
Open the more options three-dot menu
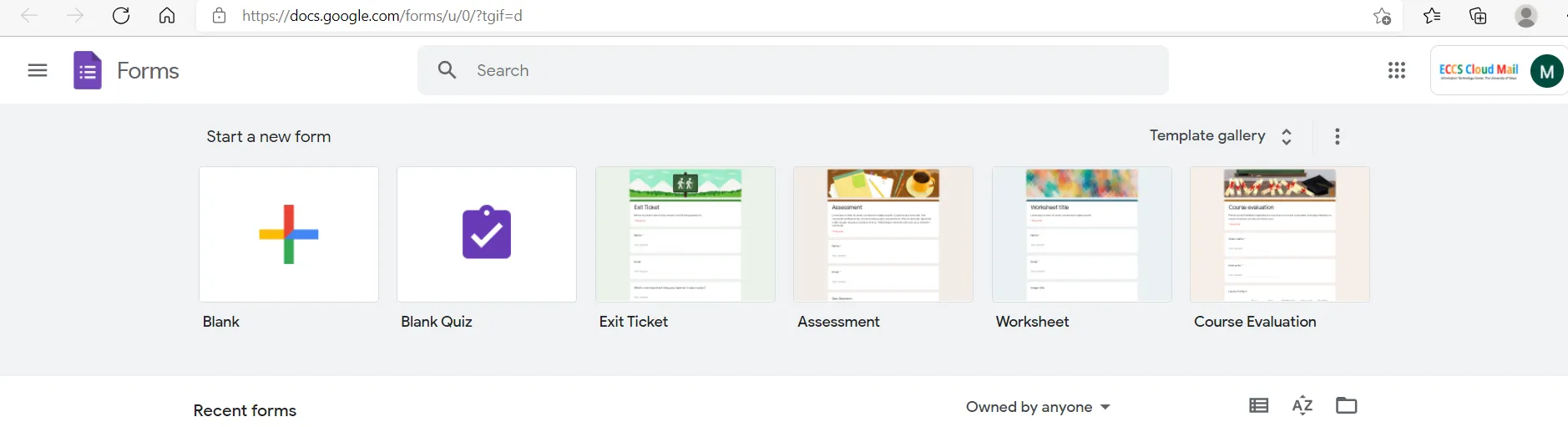1338,136
